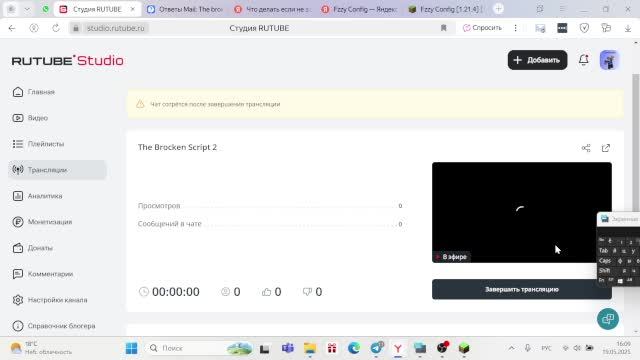Click the weather widget in taskbar
The height and width of the screenshot is (360, 640).
[x=41, y=348]
